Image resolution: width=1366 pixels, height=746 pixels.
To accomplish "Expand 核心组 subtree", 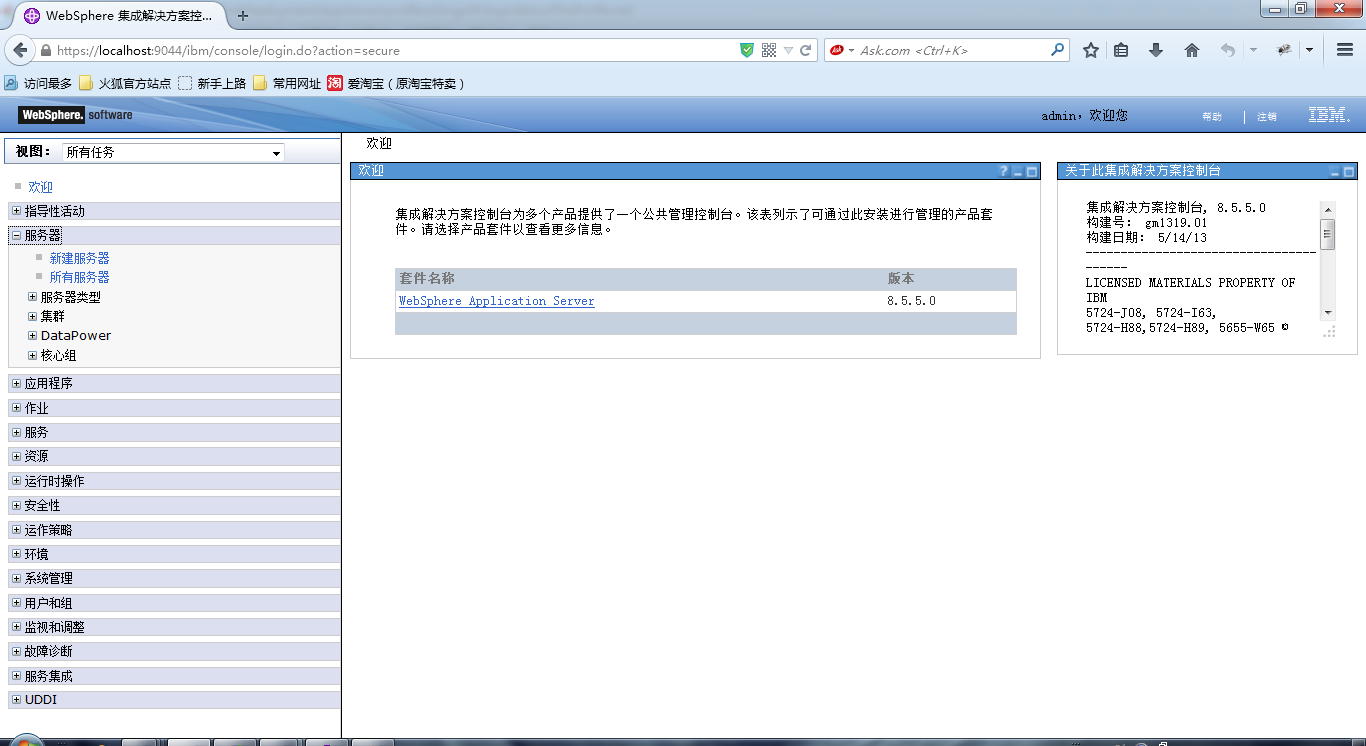I will point(32,355).
